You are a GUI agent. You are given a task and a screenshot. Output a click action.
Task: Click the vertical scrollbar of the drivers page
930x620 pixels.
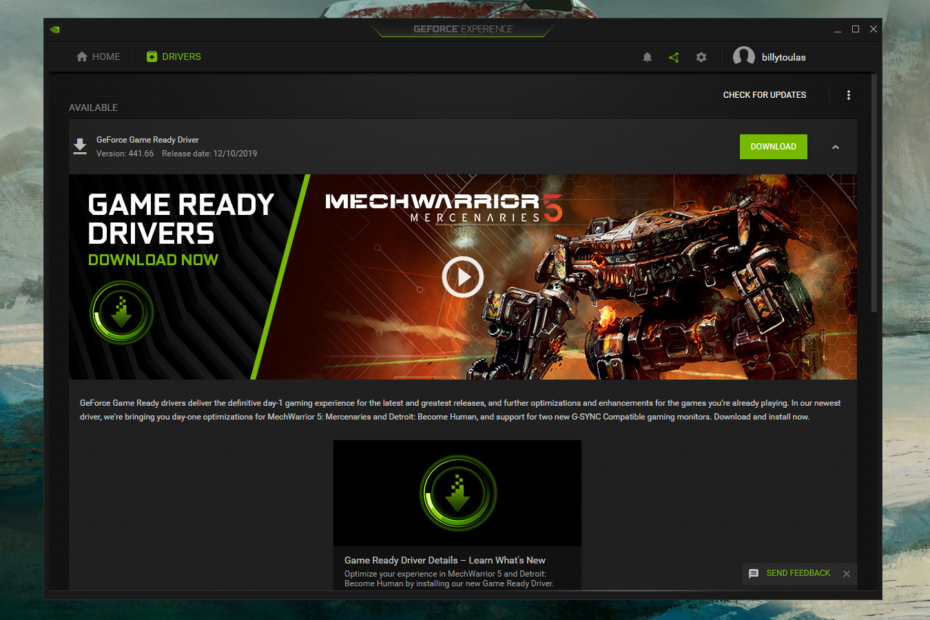click(x=874, y=193)
